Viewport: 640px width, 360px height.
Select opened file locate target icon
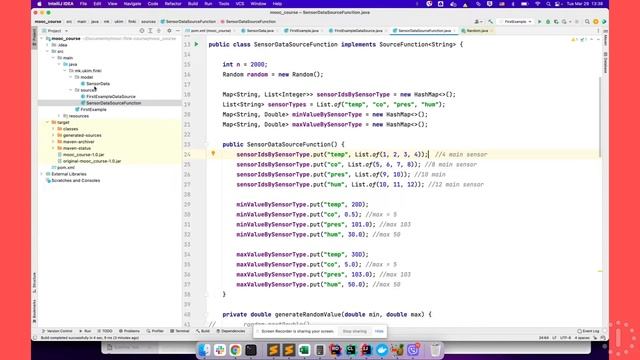(142, 31)
